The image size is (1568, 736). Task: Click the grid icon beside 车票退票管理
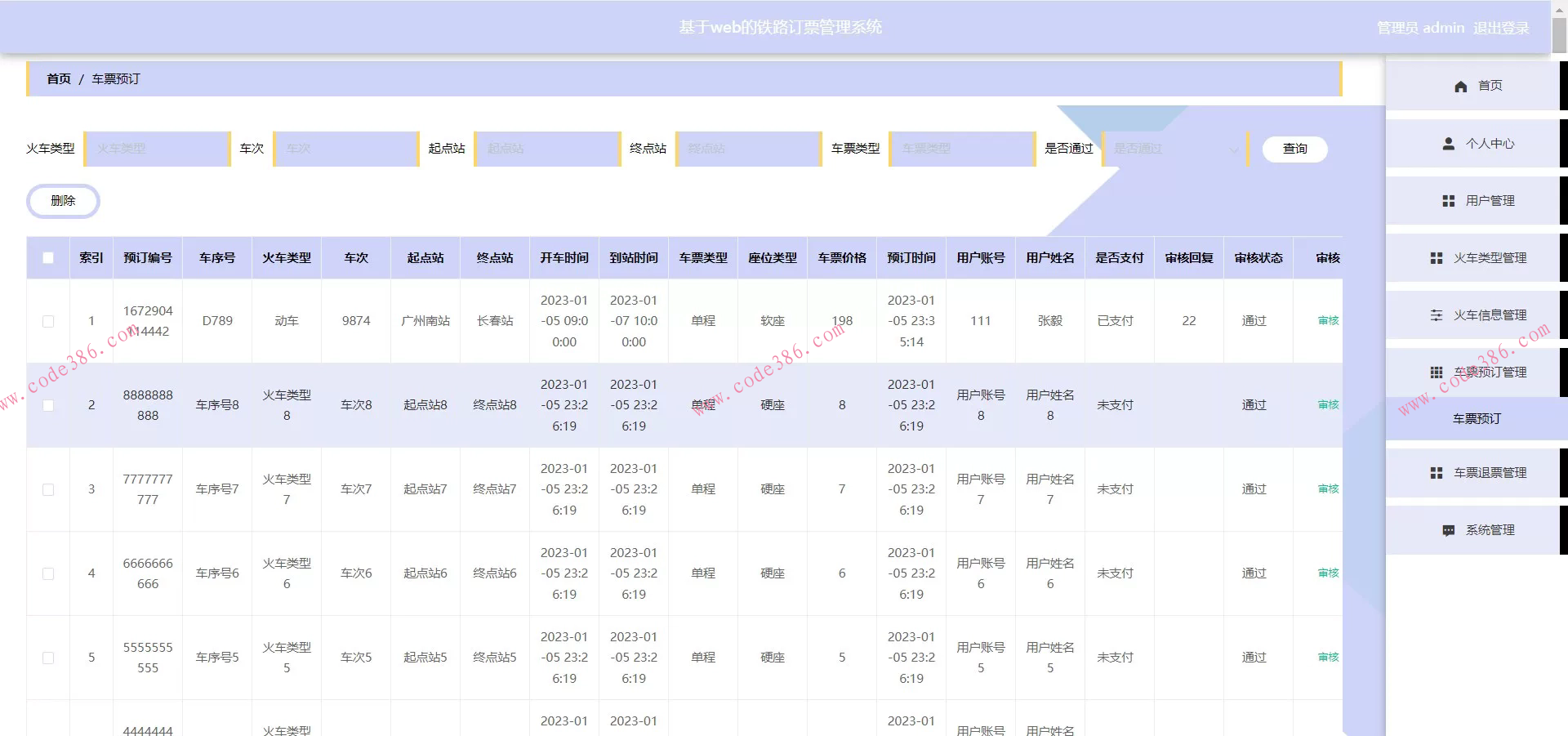tap(1436, 473)
